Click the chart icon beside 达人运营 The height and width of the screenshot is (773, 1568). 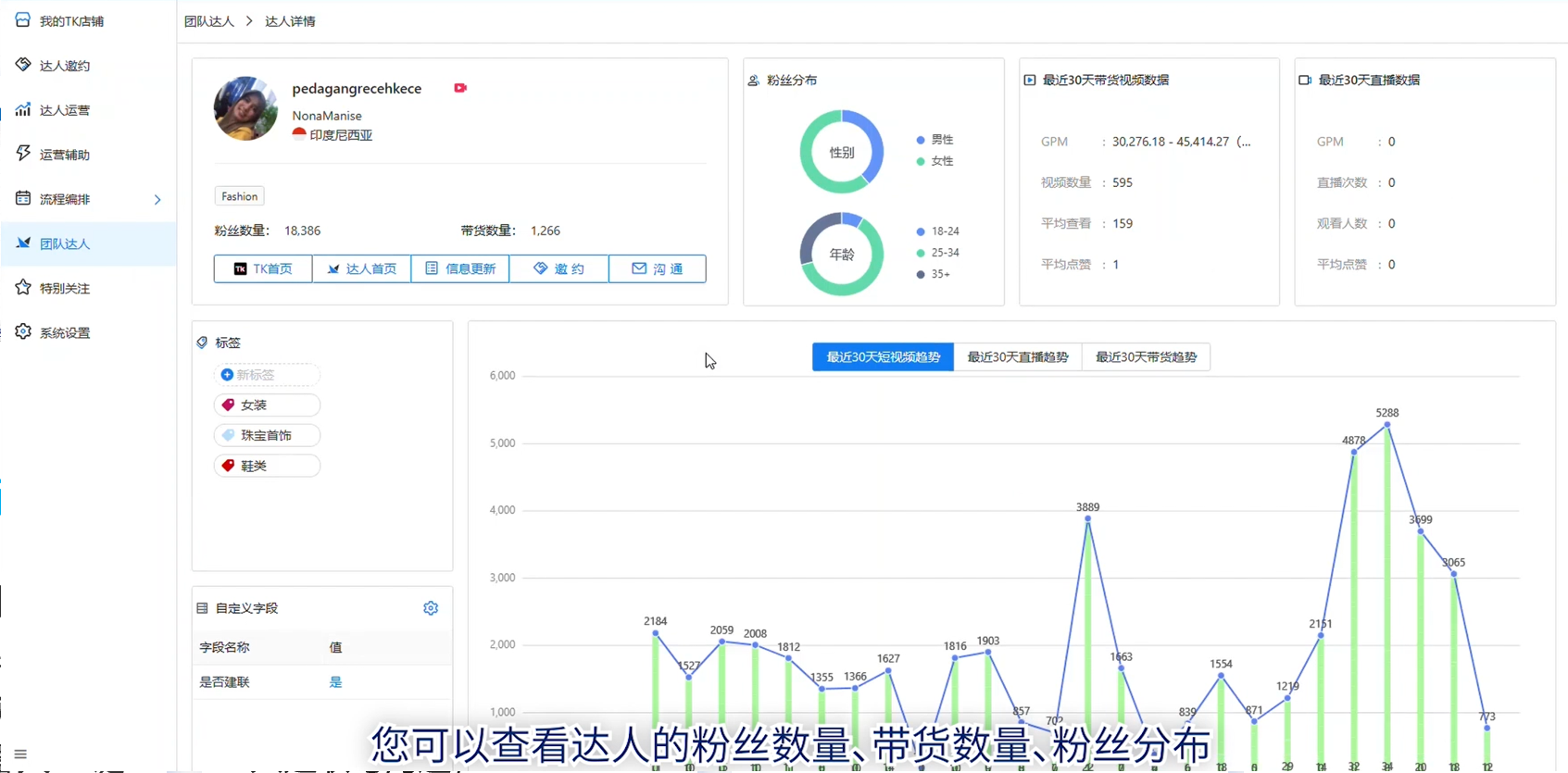[x=23, y=108]
